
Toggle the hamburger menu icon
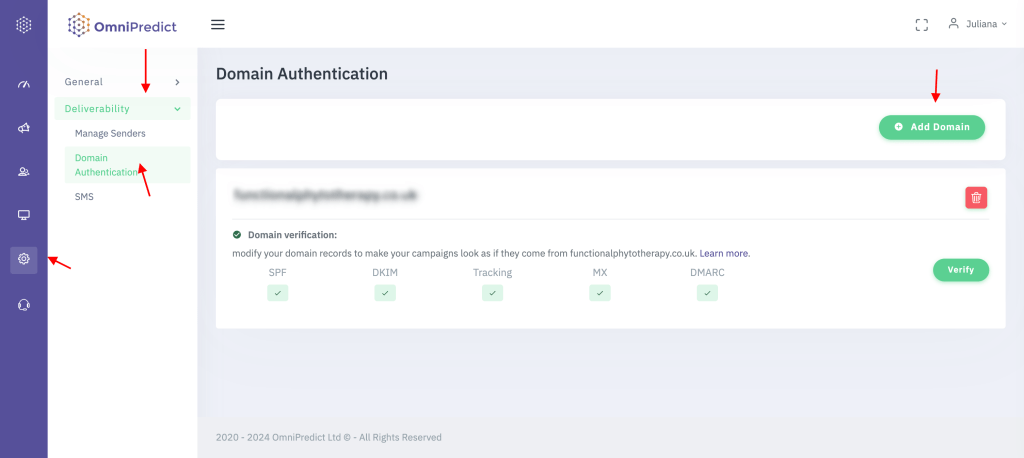click(218, 25)
